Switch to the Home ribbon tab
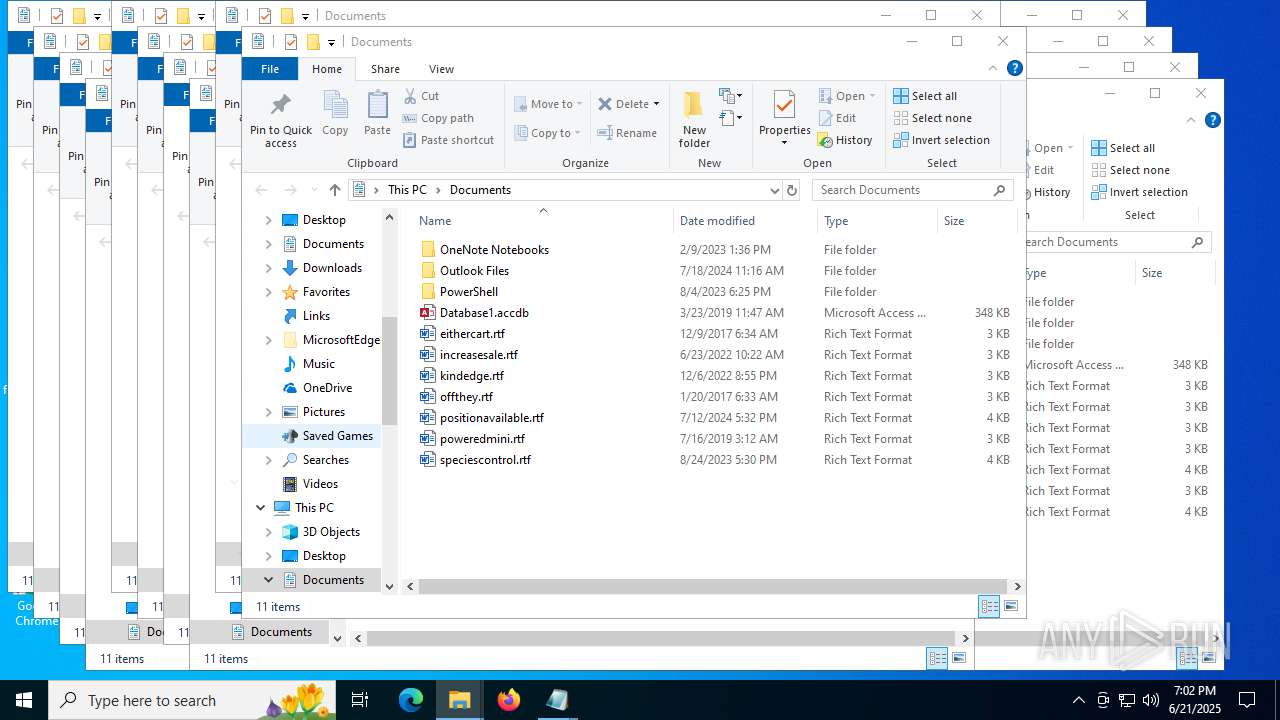 327,69
